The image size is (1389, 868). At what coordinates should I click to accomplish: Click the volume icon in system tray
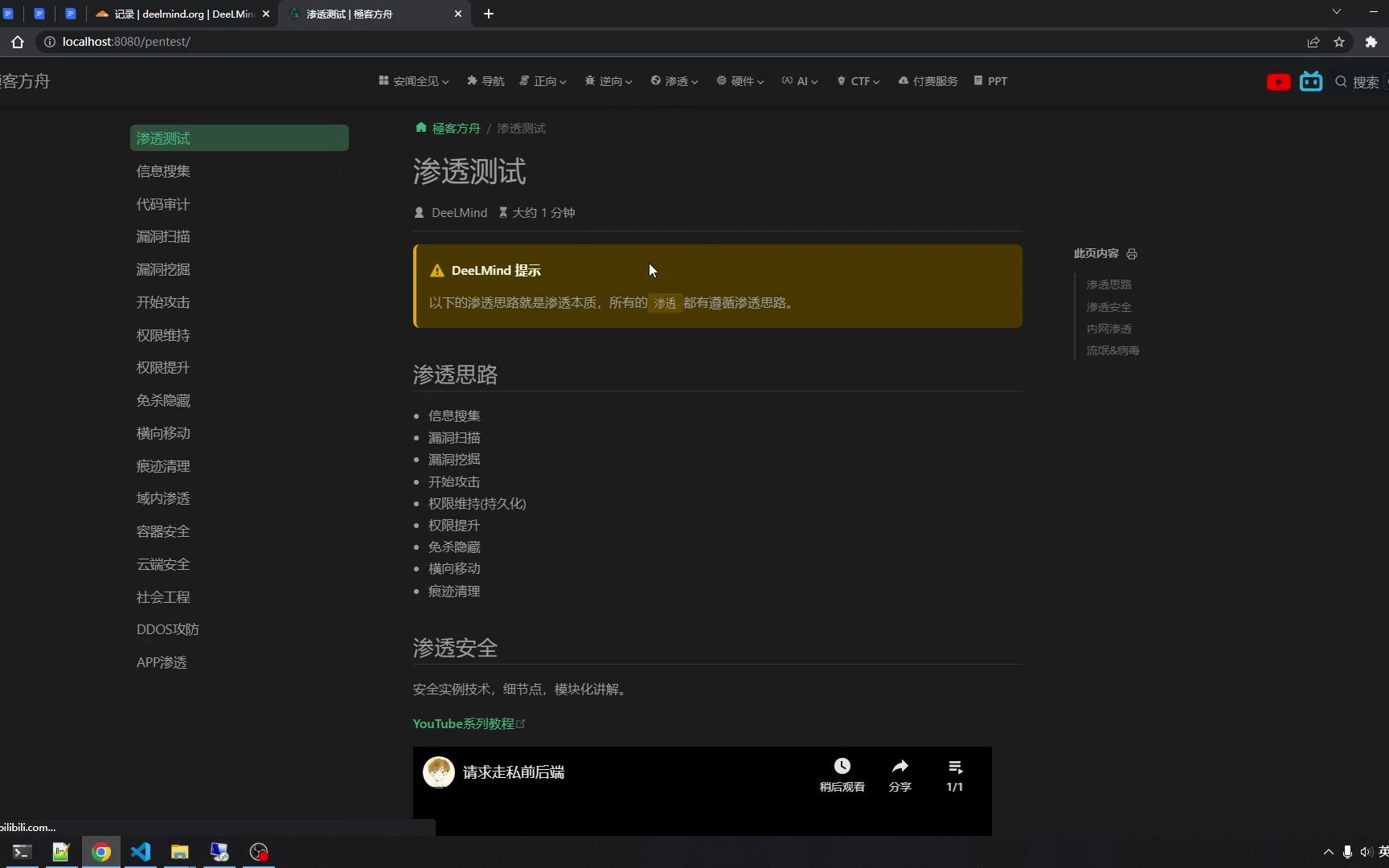pyautogui.click(x=1365, y=852)
